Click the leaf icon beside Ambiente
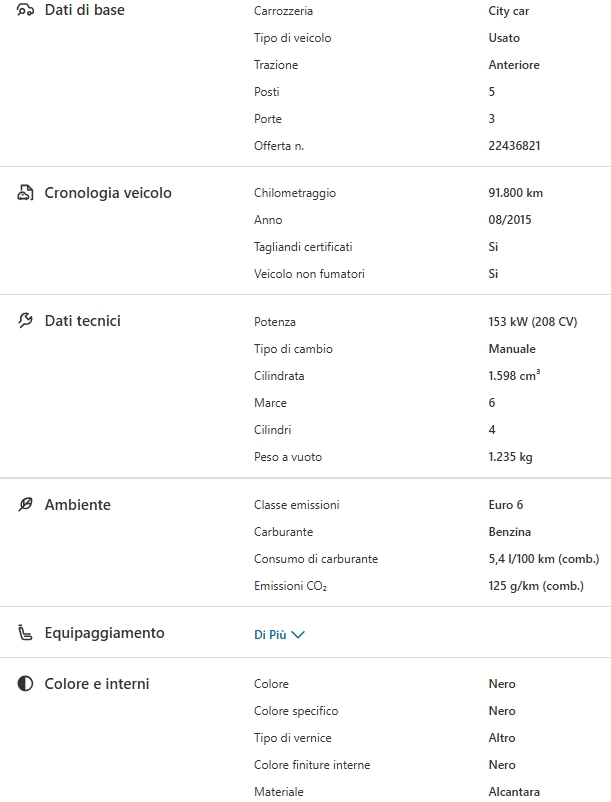Viewport: 611px width, 802px height. (x=26, y=505)
